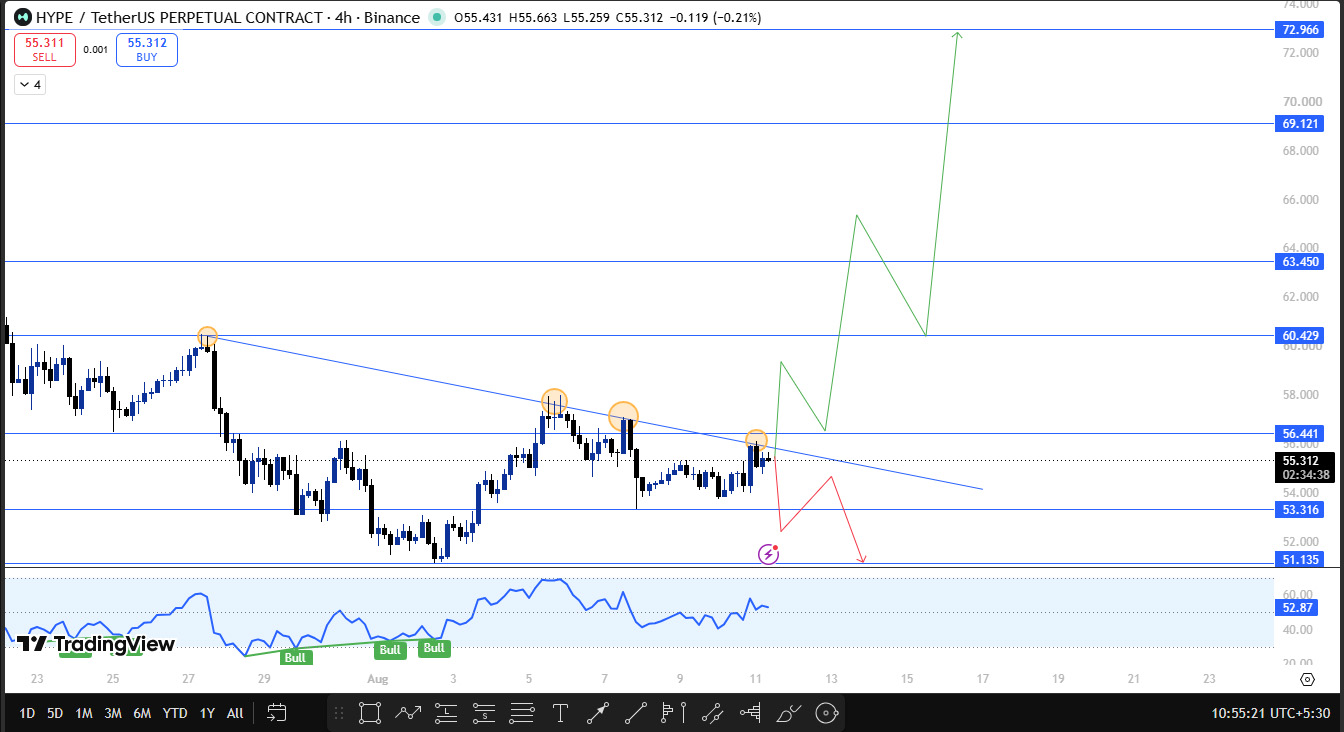Select the 72.966 horizontal line price label
The height and width of the screenshot is (732, 1344).
(1300, 30)
